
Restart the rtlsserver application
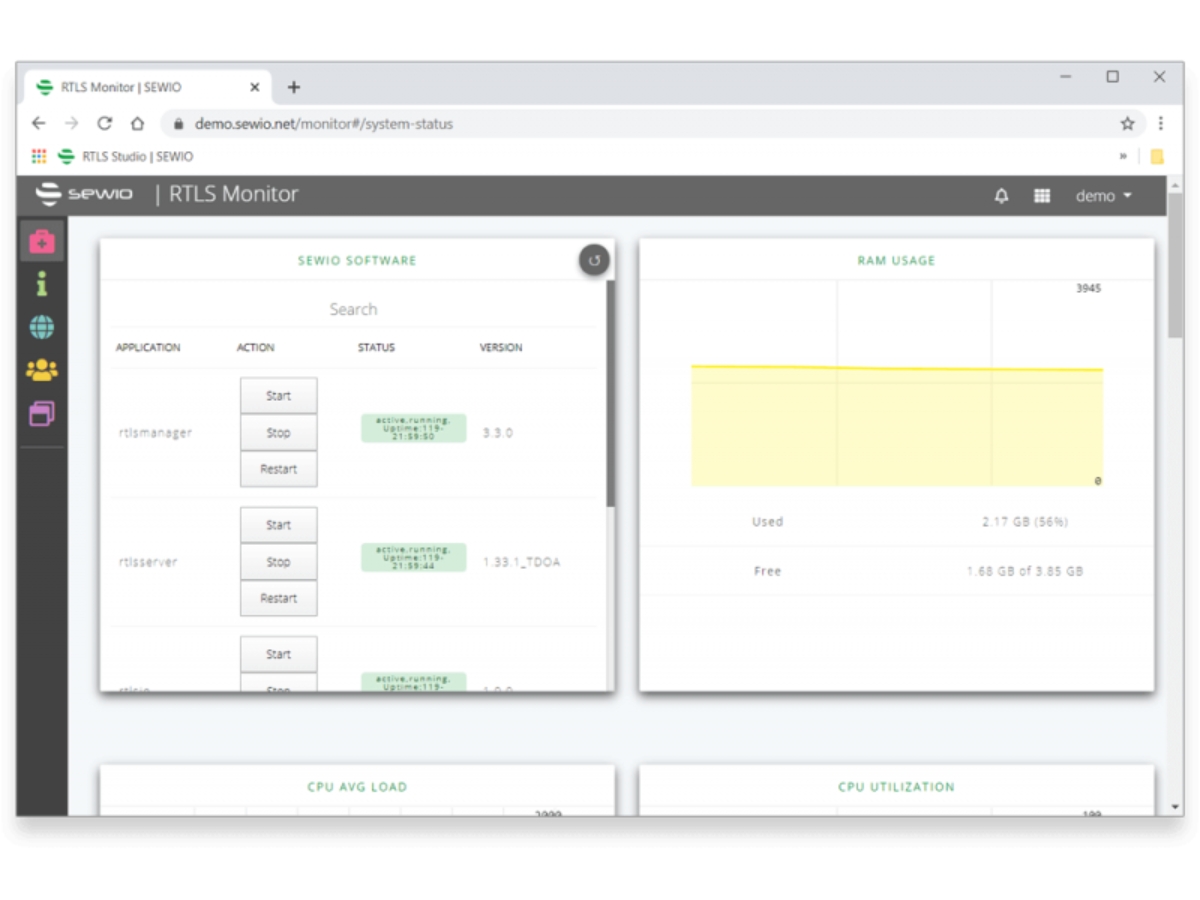coord(278,598)
